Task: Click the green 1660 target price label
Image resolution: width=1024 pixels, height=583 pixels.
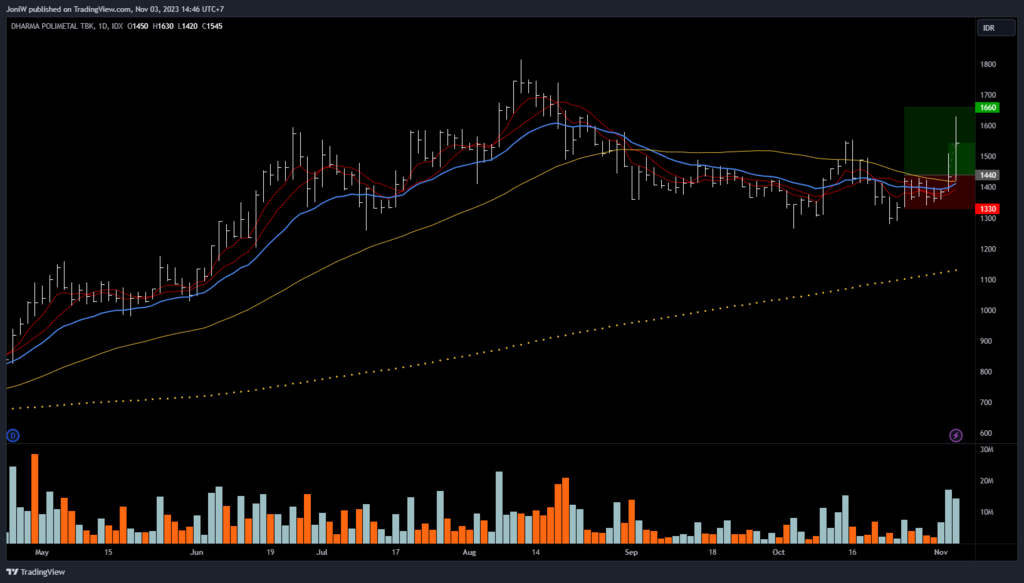Action: [988, 107]
